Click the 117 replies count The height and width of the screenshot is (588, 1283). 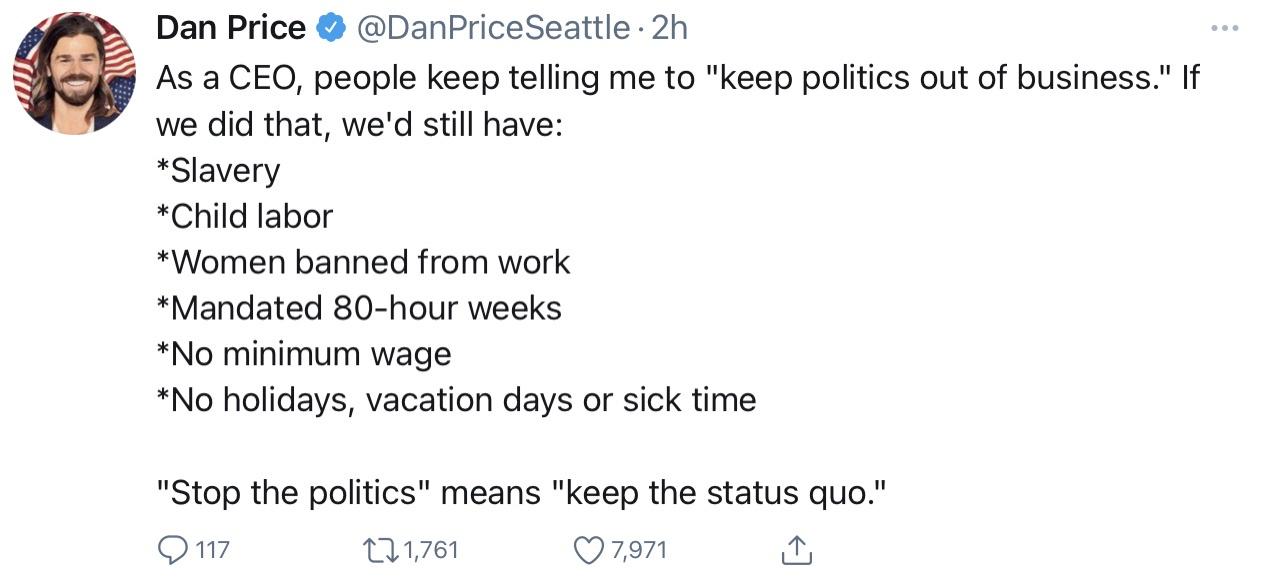(x=212, y=549)
